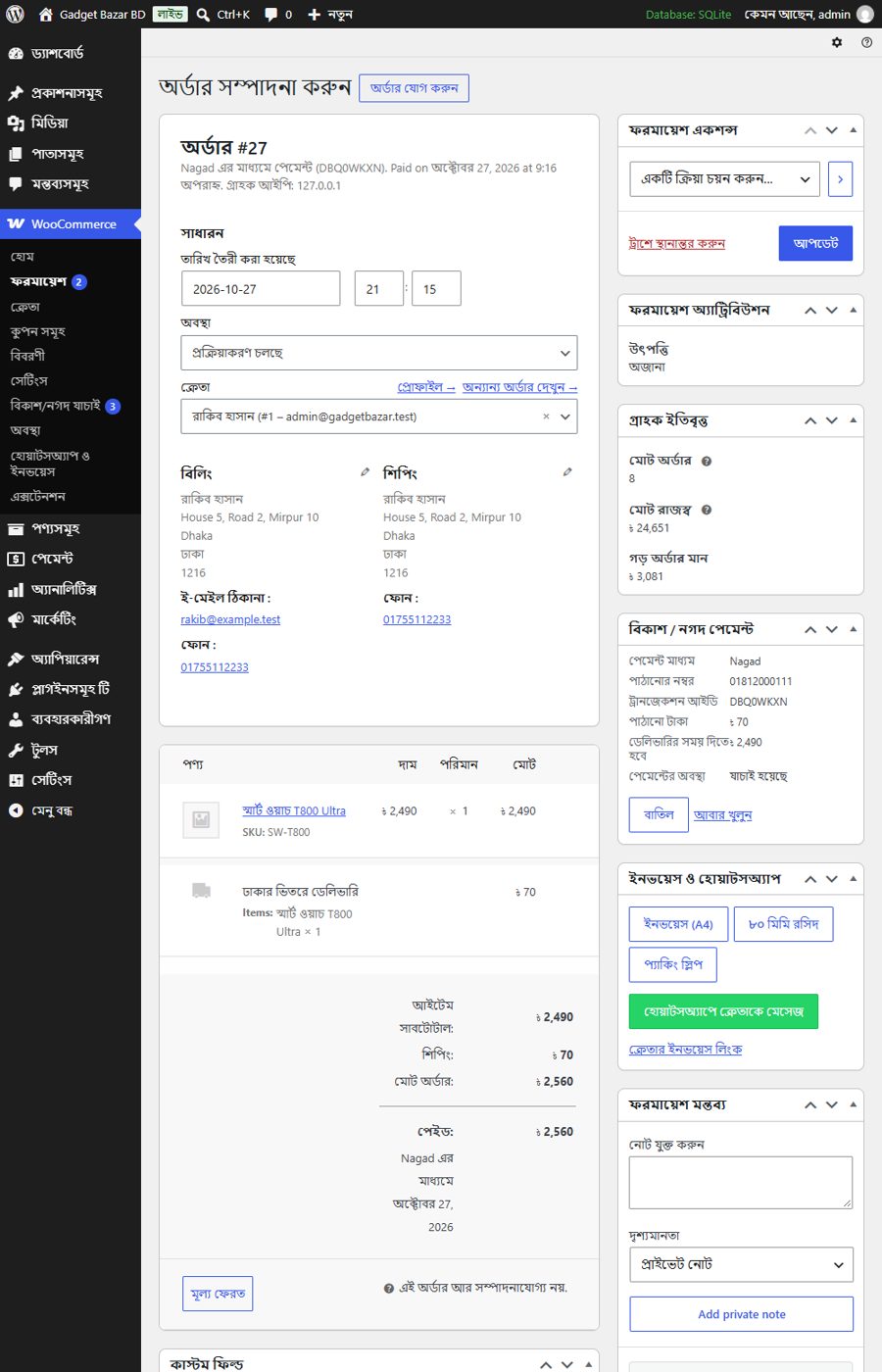Image resolution: width=882 pixels, height=1372 pixels.
Task: Click the order note text area
Action: click(741, 1183)
